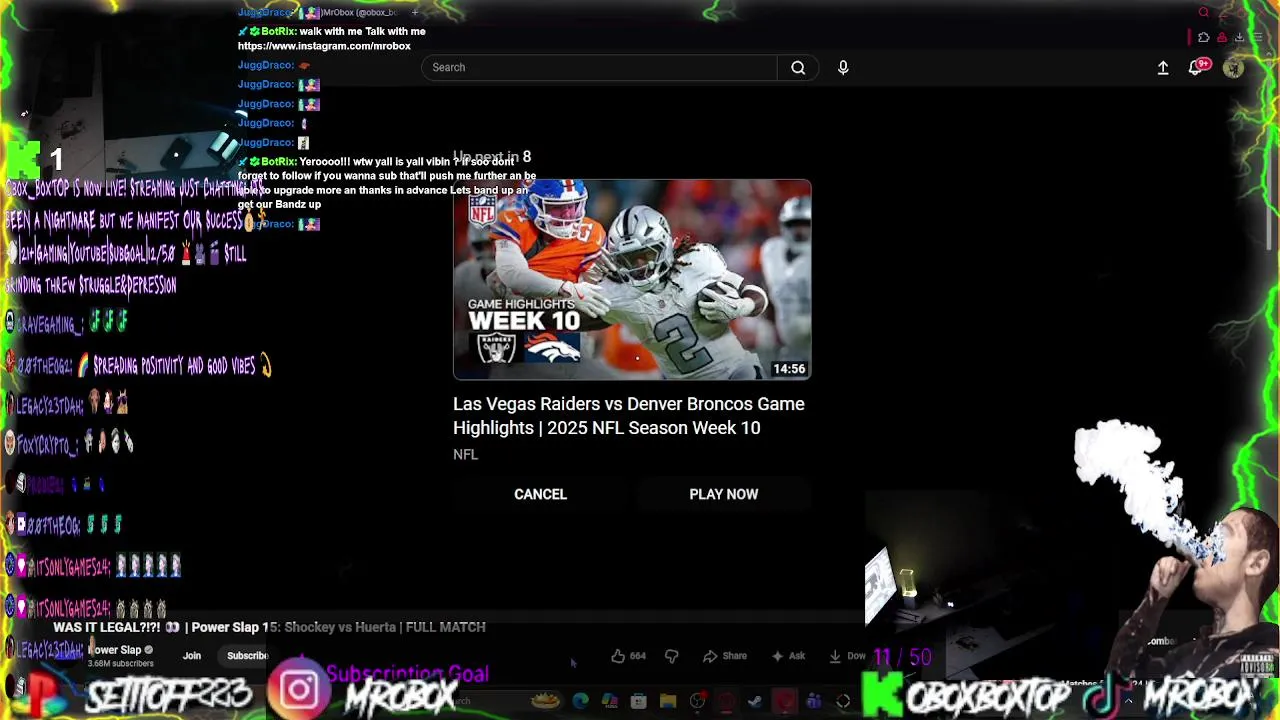Play the Raiders vs Broncos video now
Screen dimensions: 1280x720
click(x=724, y=494)
